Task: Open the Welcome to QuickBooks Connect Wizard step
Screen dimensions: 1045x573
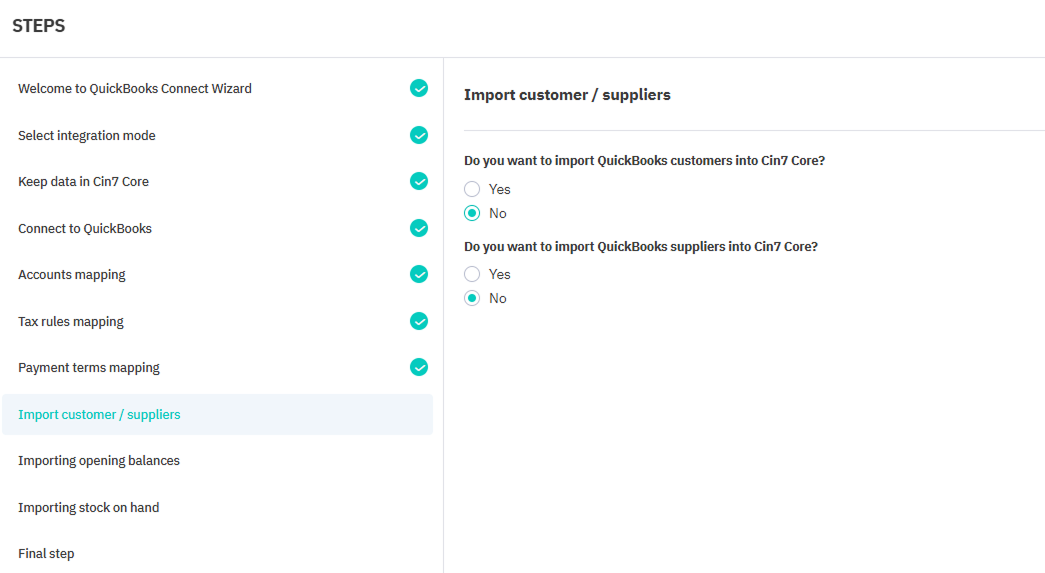Action: point(135,89)
